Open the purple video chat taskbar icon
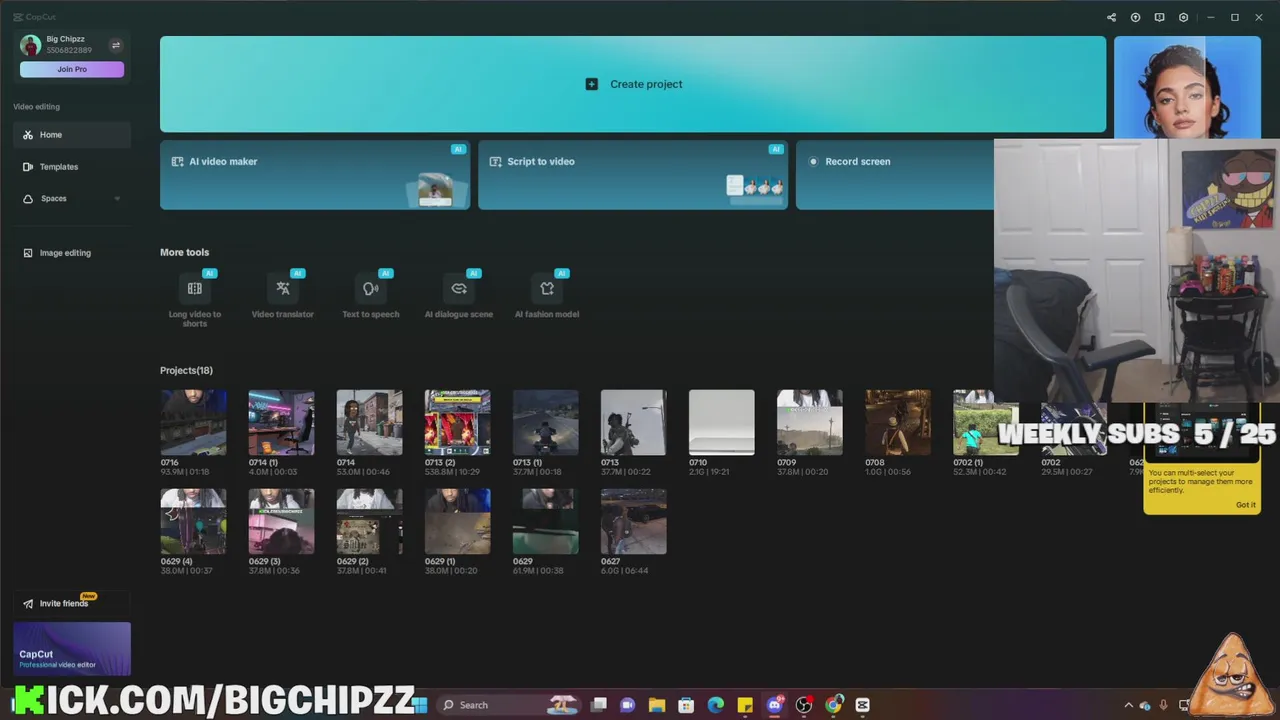The image size is (1280, 720). (628, 705)
